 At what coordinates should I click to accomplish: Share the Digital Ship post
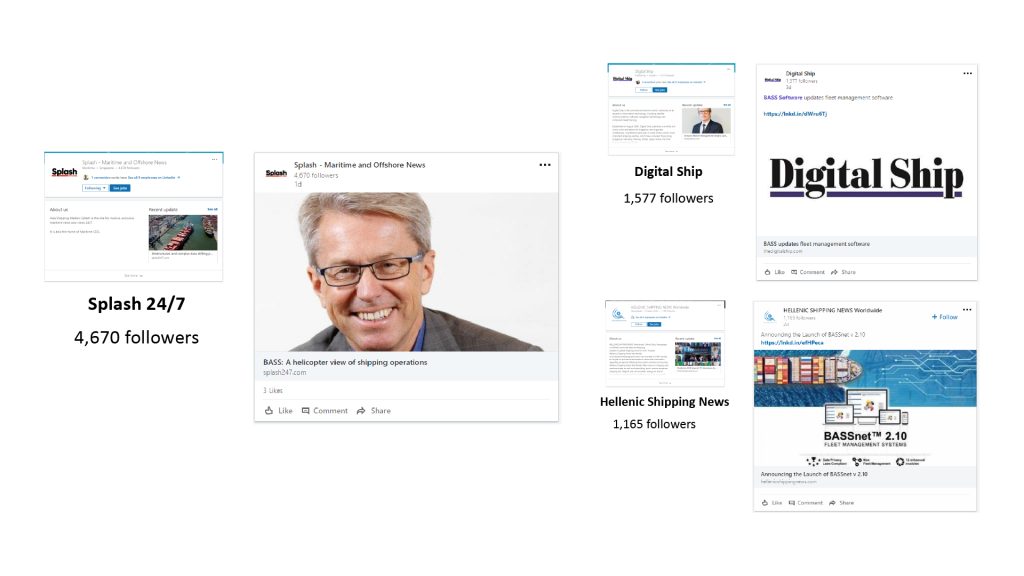coord(843,272)
